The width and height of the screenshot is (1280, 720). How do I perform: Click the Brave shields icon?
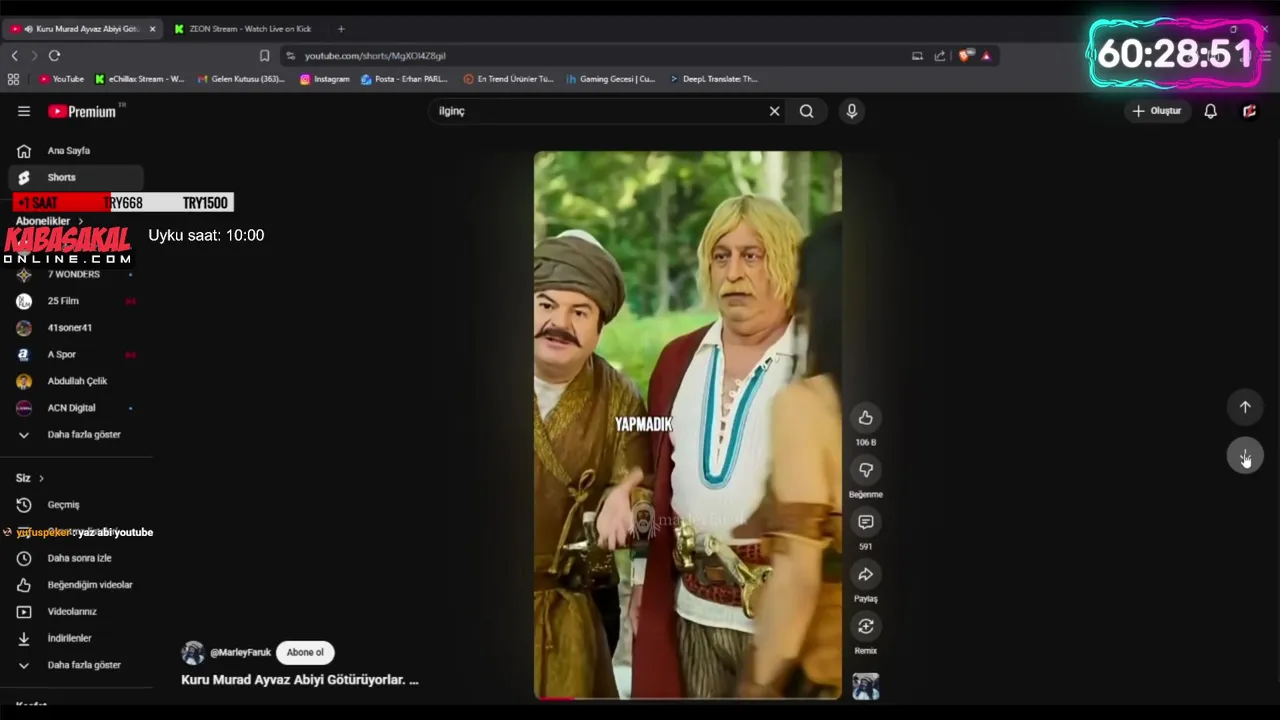click(964, 56)
